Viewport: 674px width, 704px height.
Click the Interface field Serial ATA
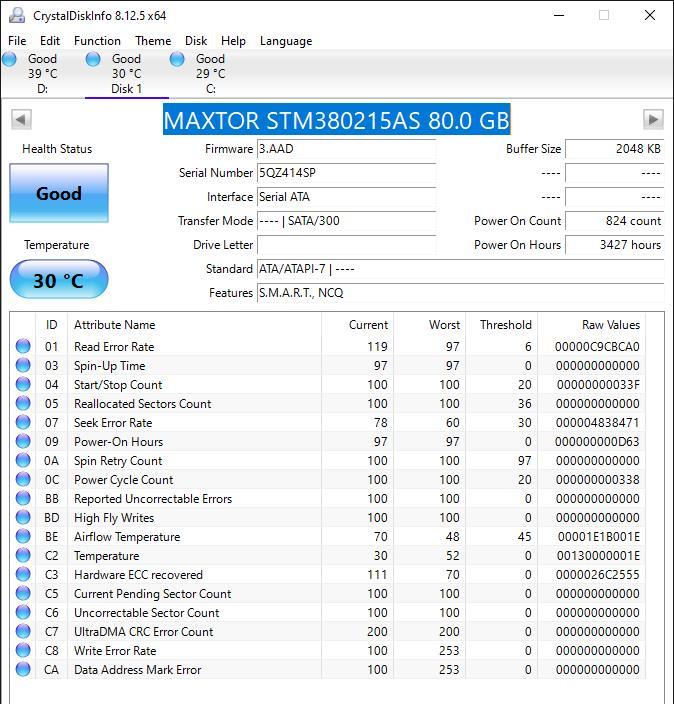pyautogui.click(x=346, y=197)
